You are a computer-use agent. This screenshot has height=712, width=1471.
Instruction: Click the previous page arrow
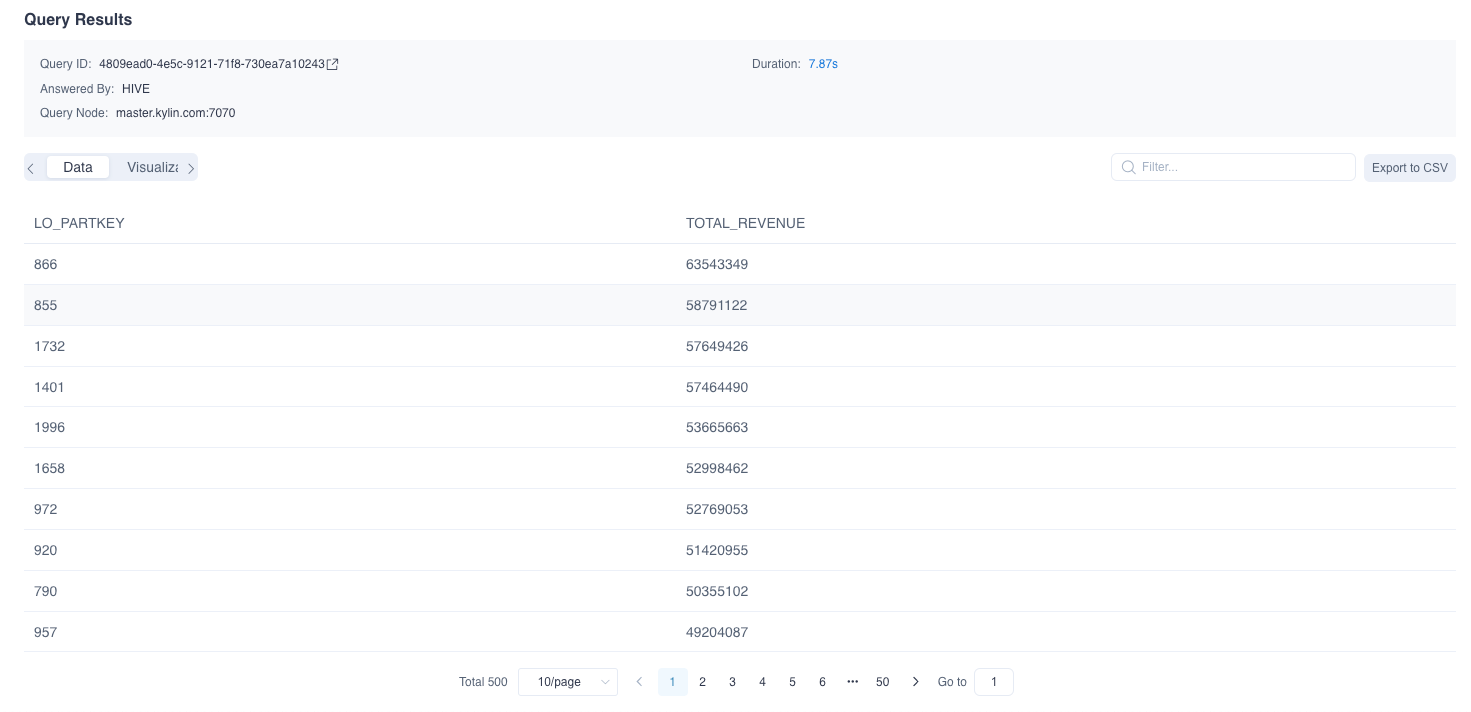pos(640,682)
